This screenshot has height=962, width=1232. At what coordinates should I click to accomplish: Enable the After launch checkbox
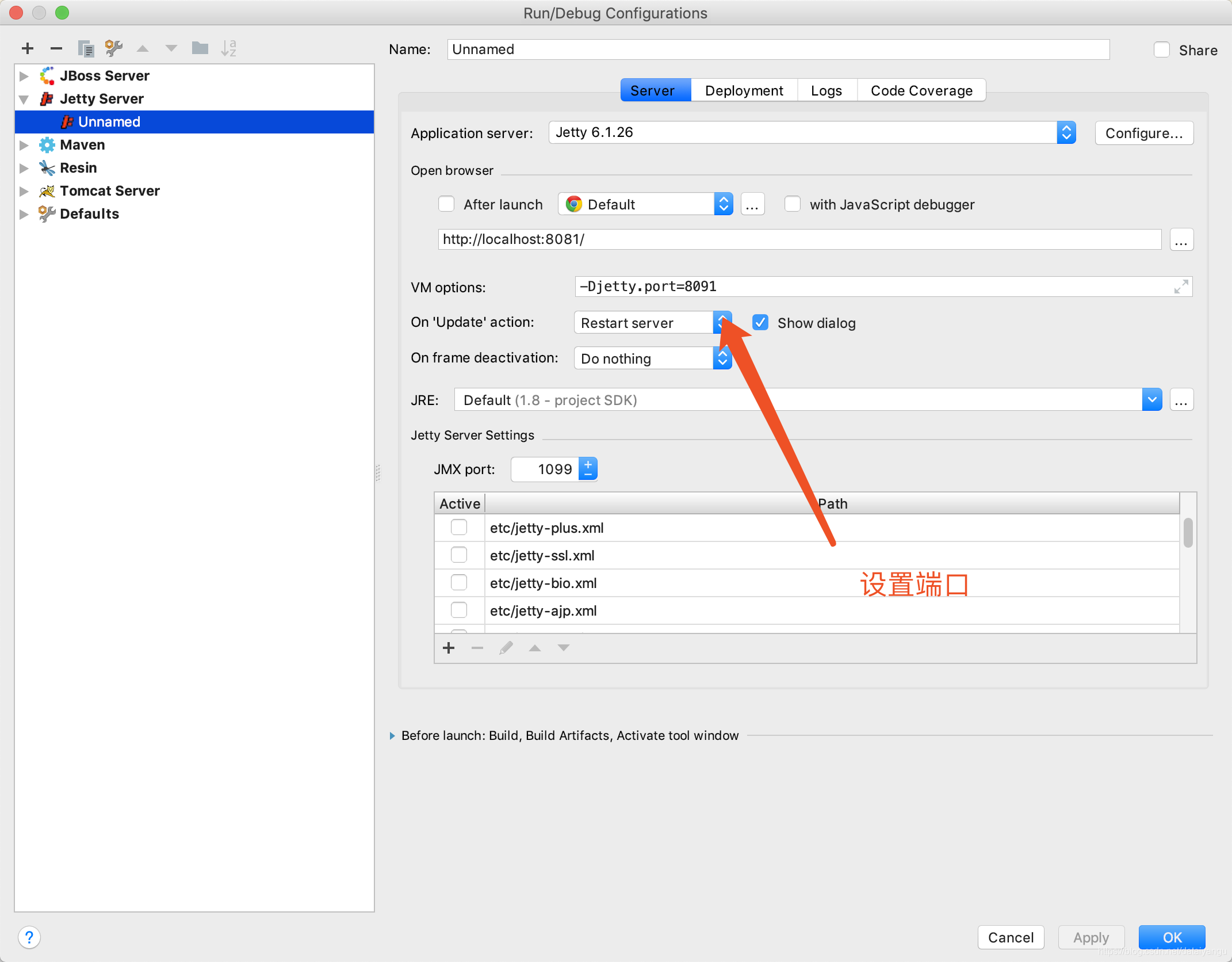pos(446,204)
